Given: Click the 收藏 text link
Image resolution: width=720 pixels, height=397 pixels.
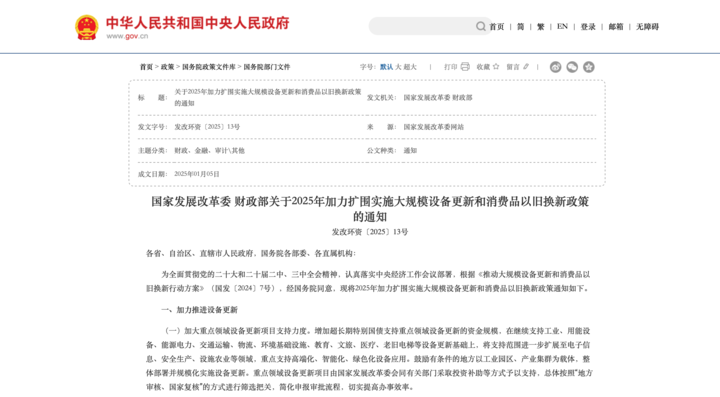Looking at the screenshot, I should 483,67.
